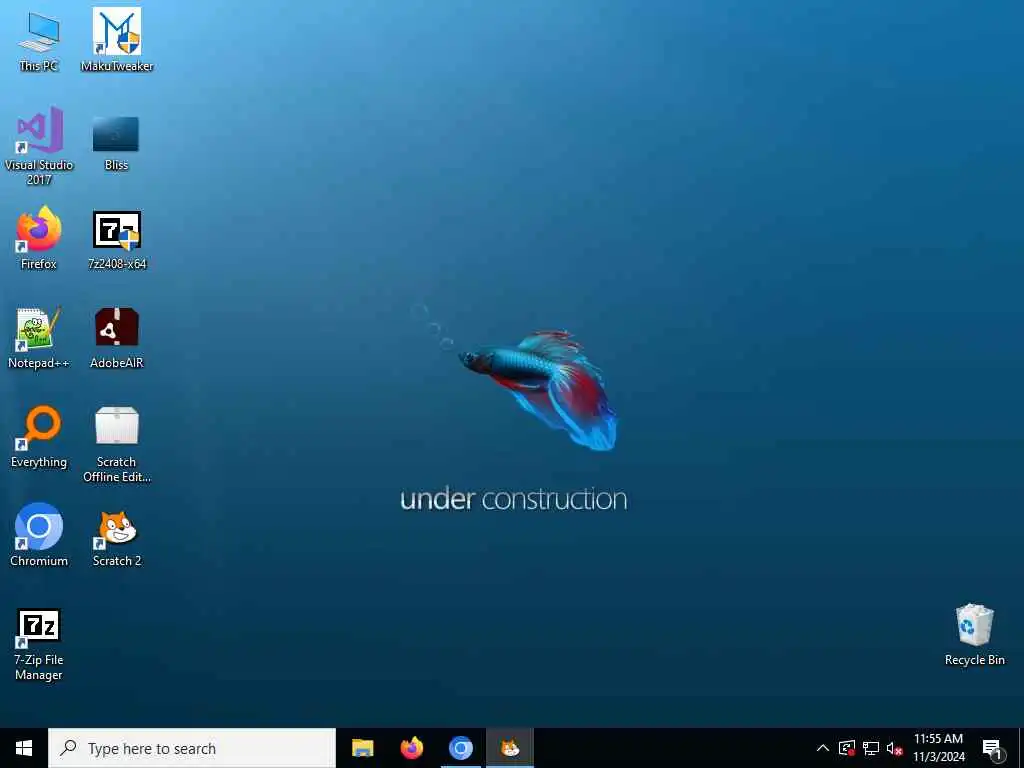This screenshot has height=768, width=1024.
Task: Select the Visual Studio 2017 shortcut
Action: coord(39,146)
